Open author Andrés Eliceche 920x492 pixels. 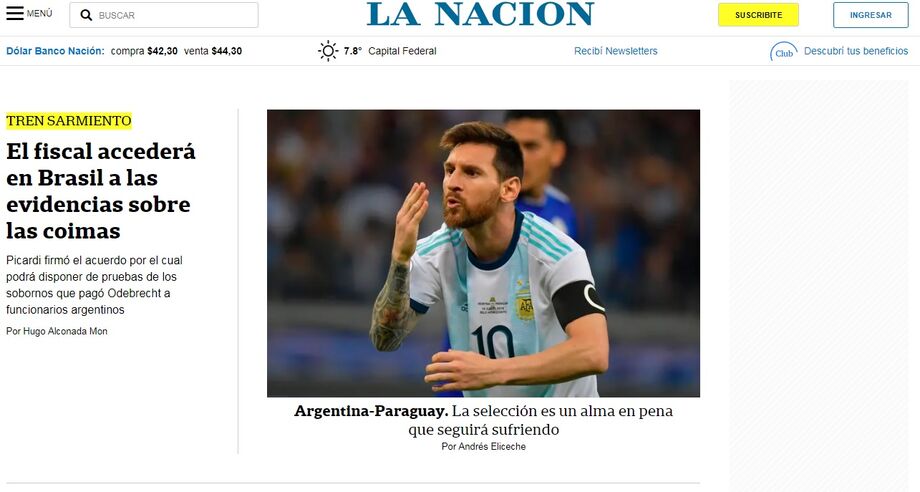point(483,446)
